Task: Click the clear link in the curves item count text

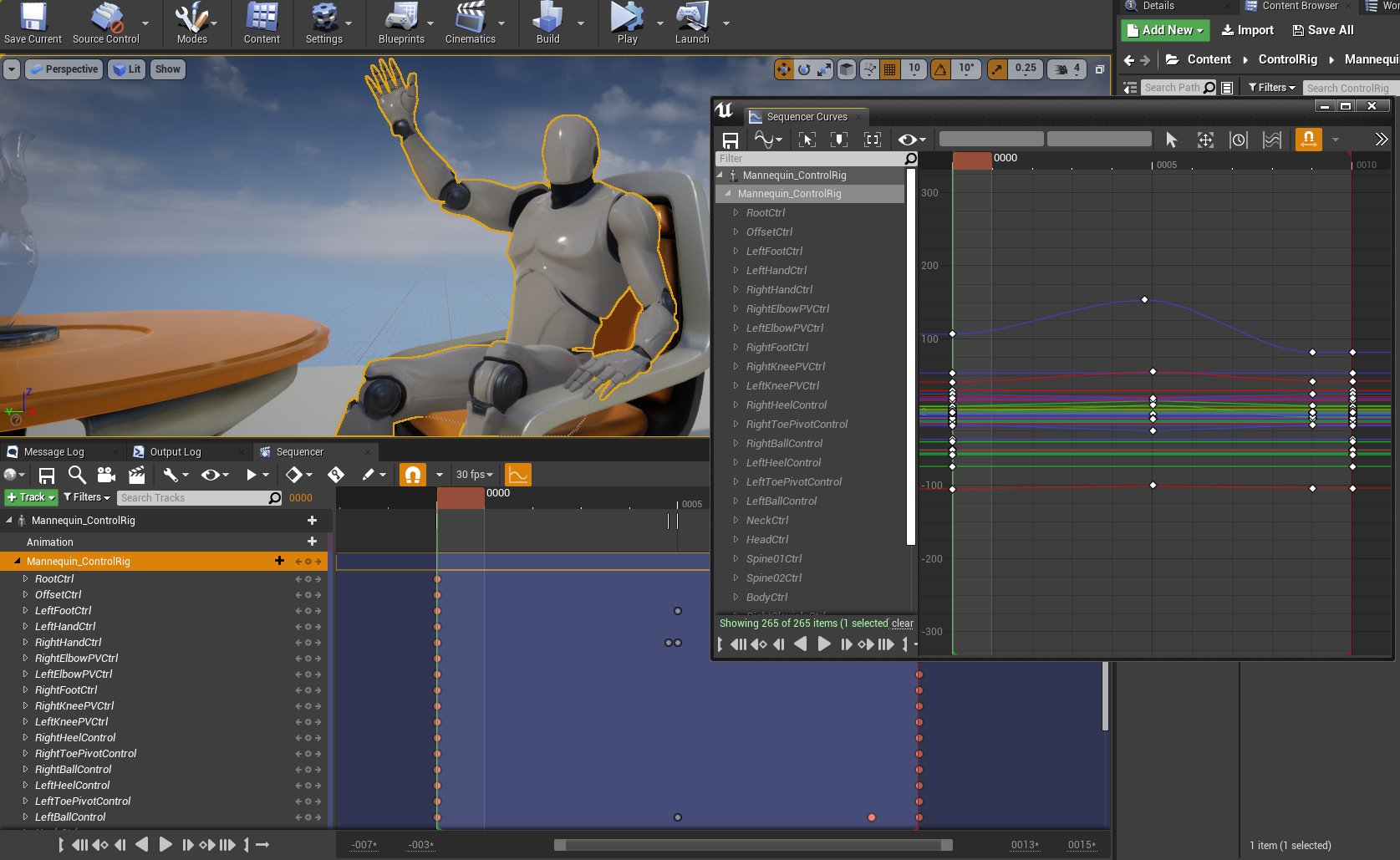Action: 902,623
